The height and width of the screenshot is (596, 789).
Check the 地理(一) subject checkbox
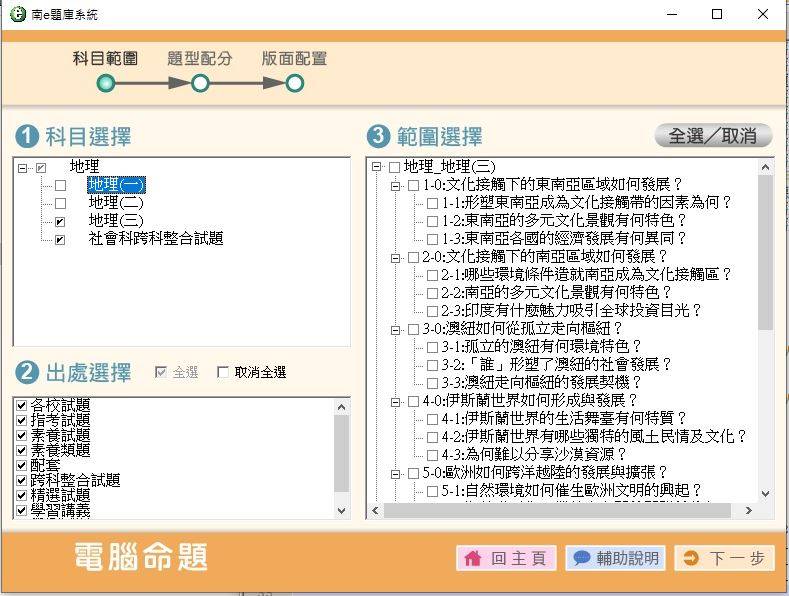pyautogui.click(x=60, y=186)
